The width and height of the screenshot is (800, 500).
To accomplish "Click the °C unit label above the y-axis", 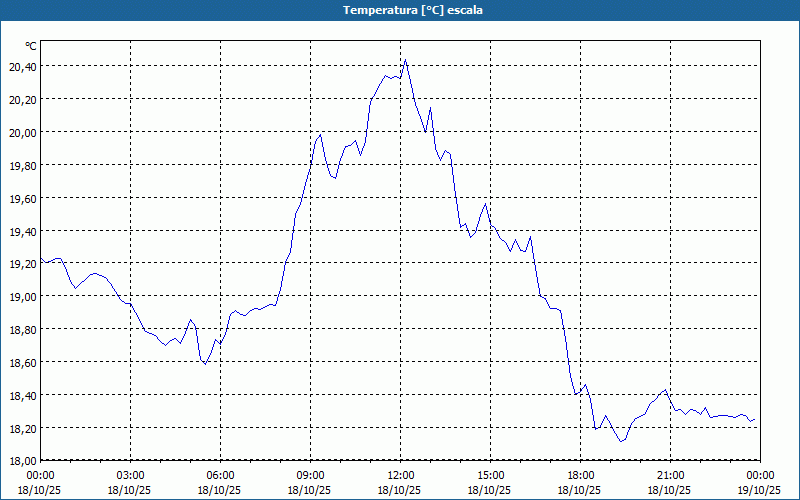I will click(30, 46).
